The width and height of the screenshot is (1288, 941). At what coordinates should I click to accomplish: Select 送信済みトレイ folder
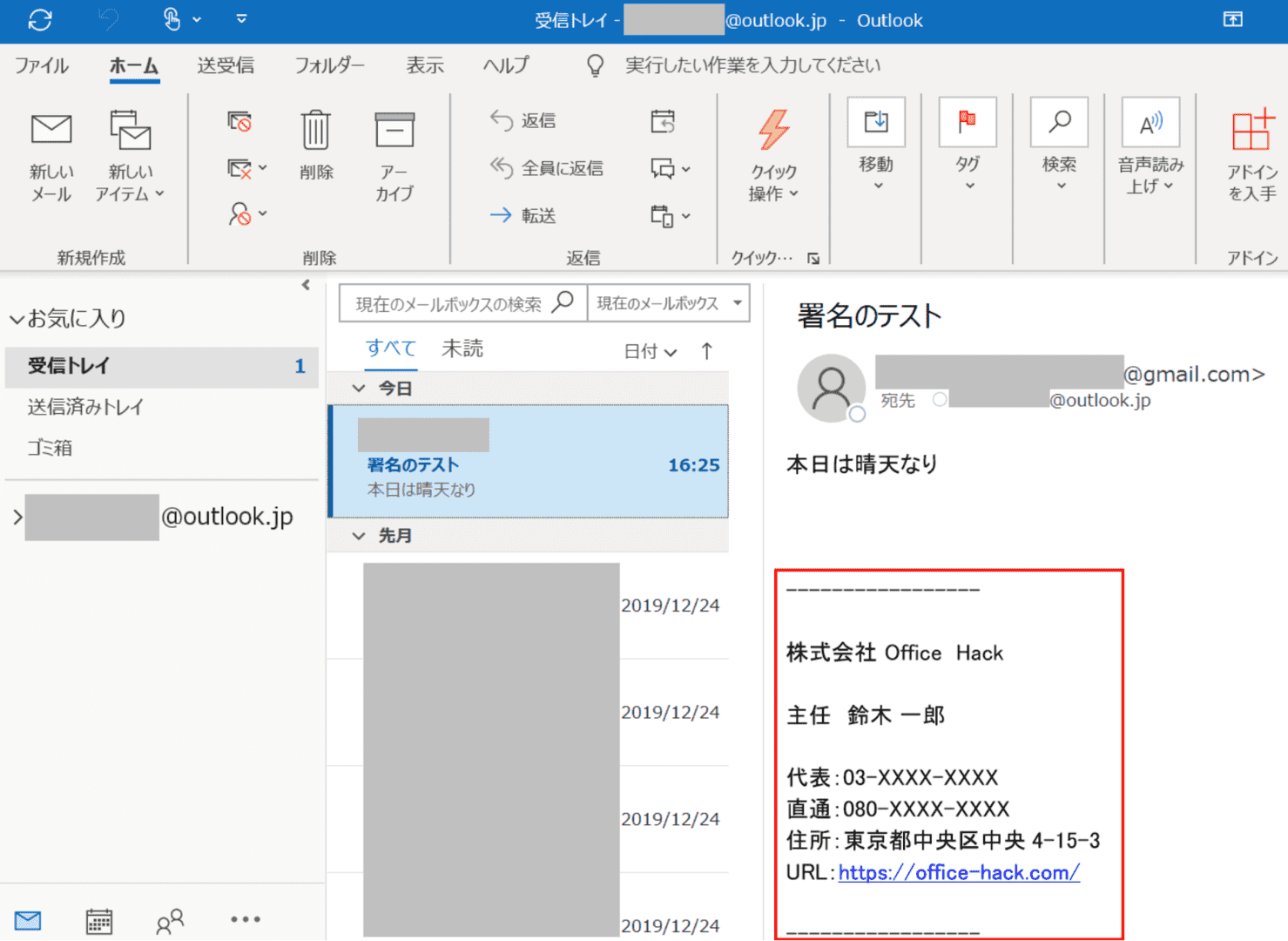pyautogui.click(x=85, y=407)
